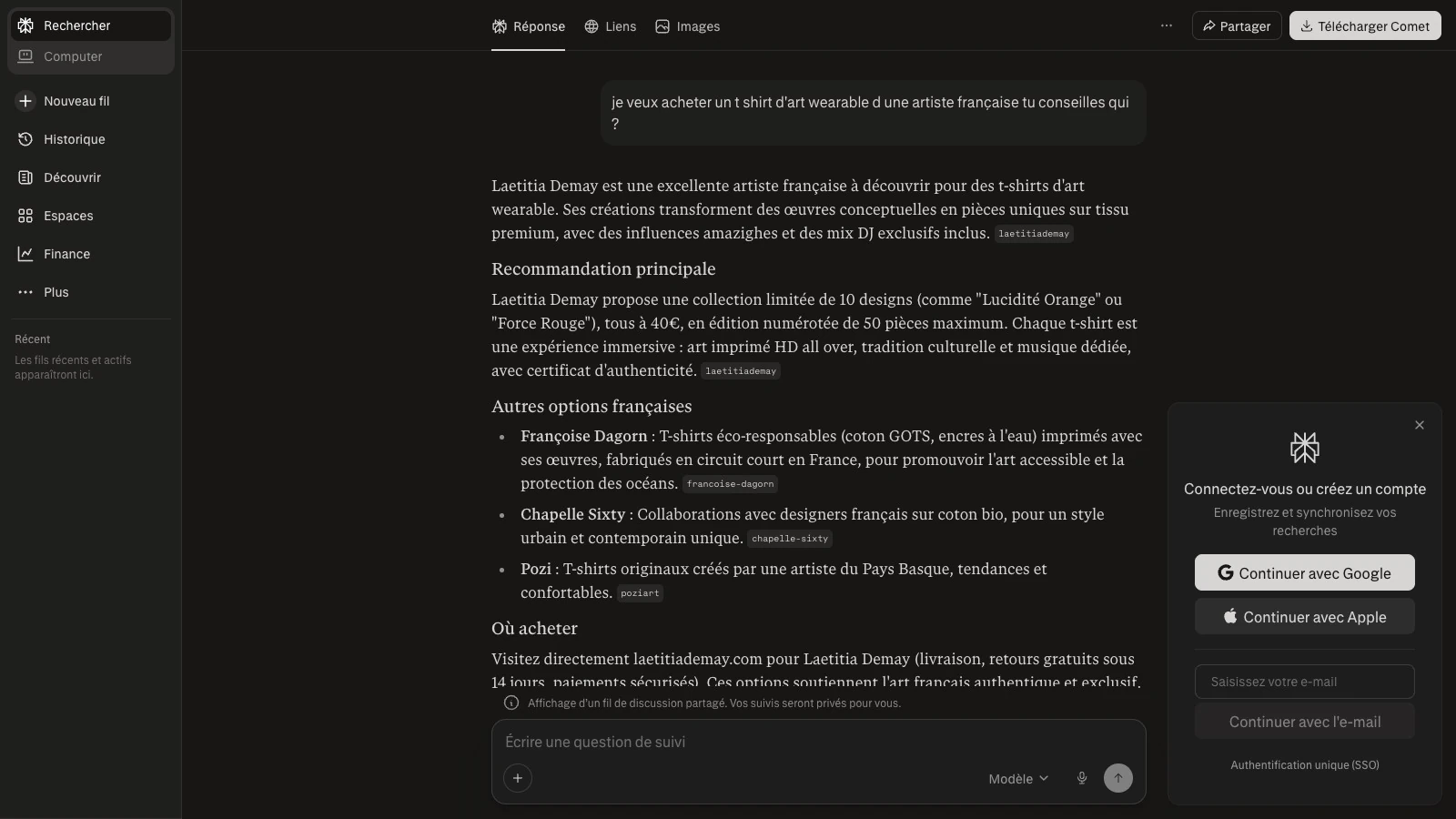Click Télécharger Comet button
Viewport: 1456px width, 819px height.
tap(1365, 25)
